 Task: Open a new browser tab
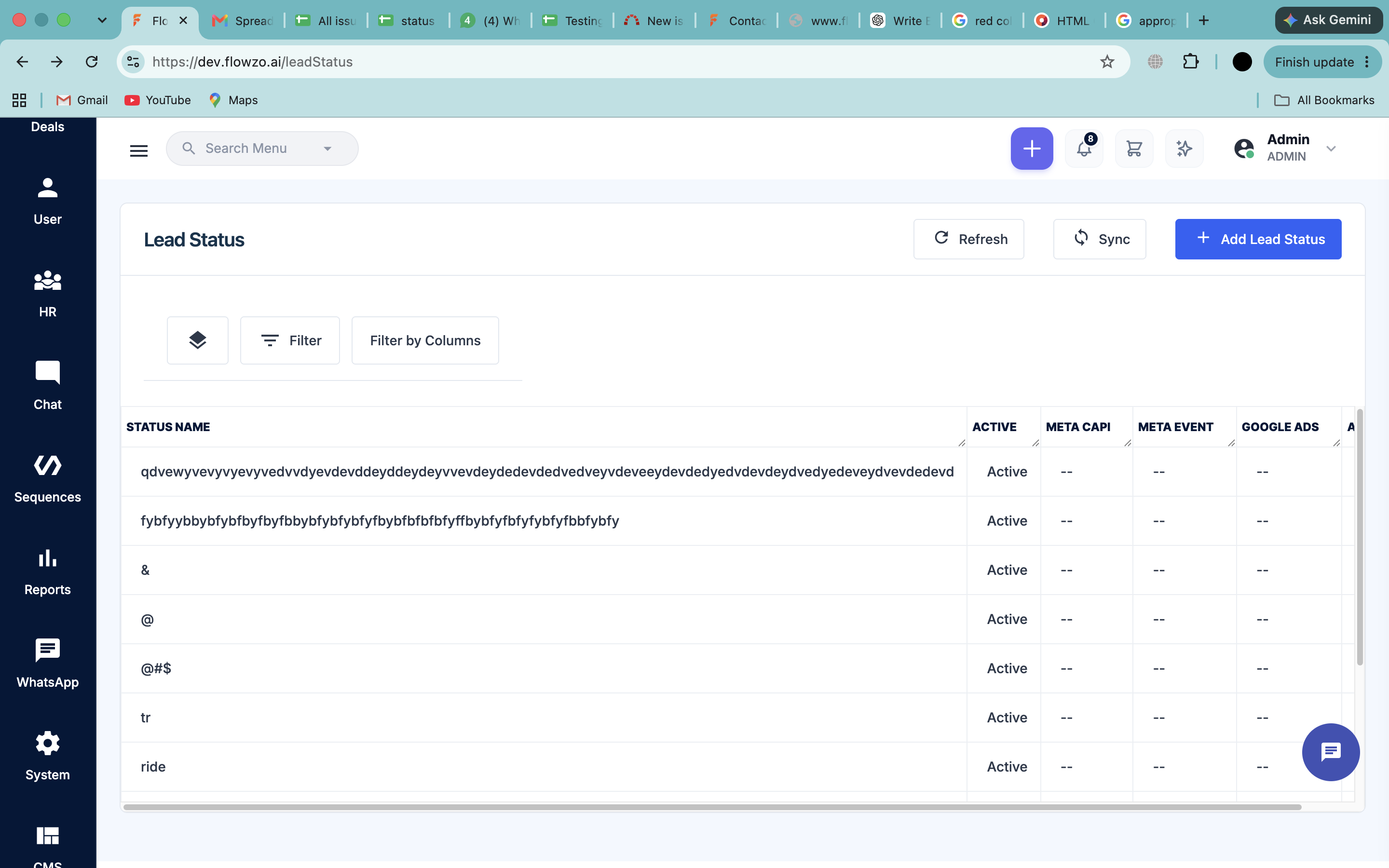coord(1204,21)
